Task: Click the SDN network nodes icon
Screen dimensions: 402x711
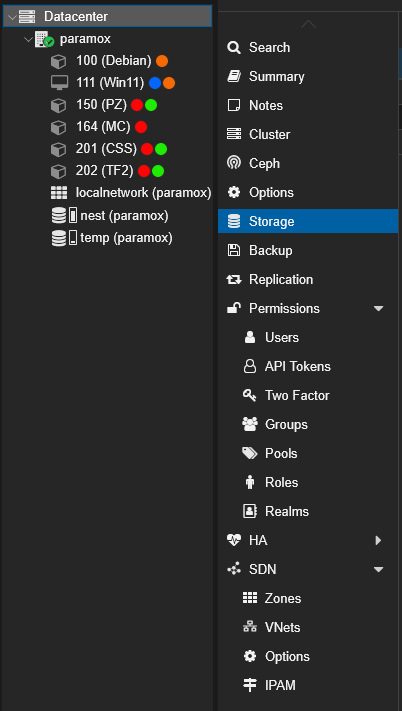Action: click(234, 570)
